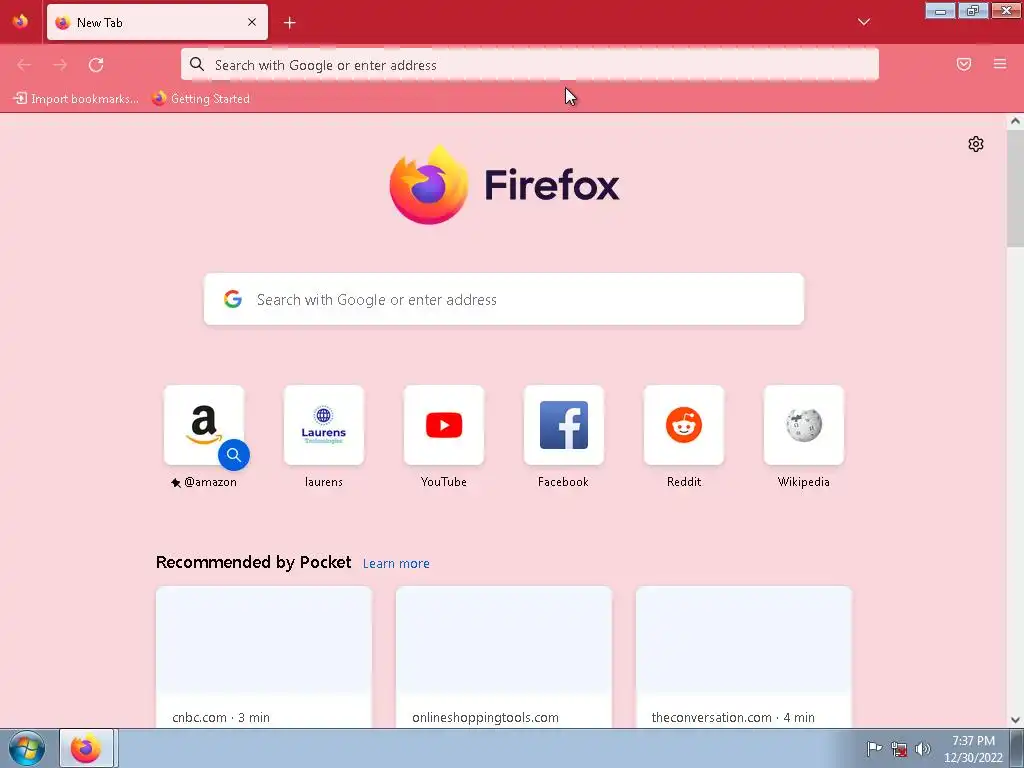Click the Firefox logo on new tab page
1024x768 pixels.
pos(505,185)
